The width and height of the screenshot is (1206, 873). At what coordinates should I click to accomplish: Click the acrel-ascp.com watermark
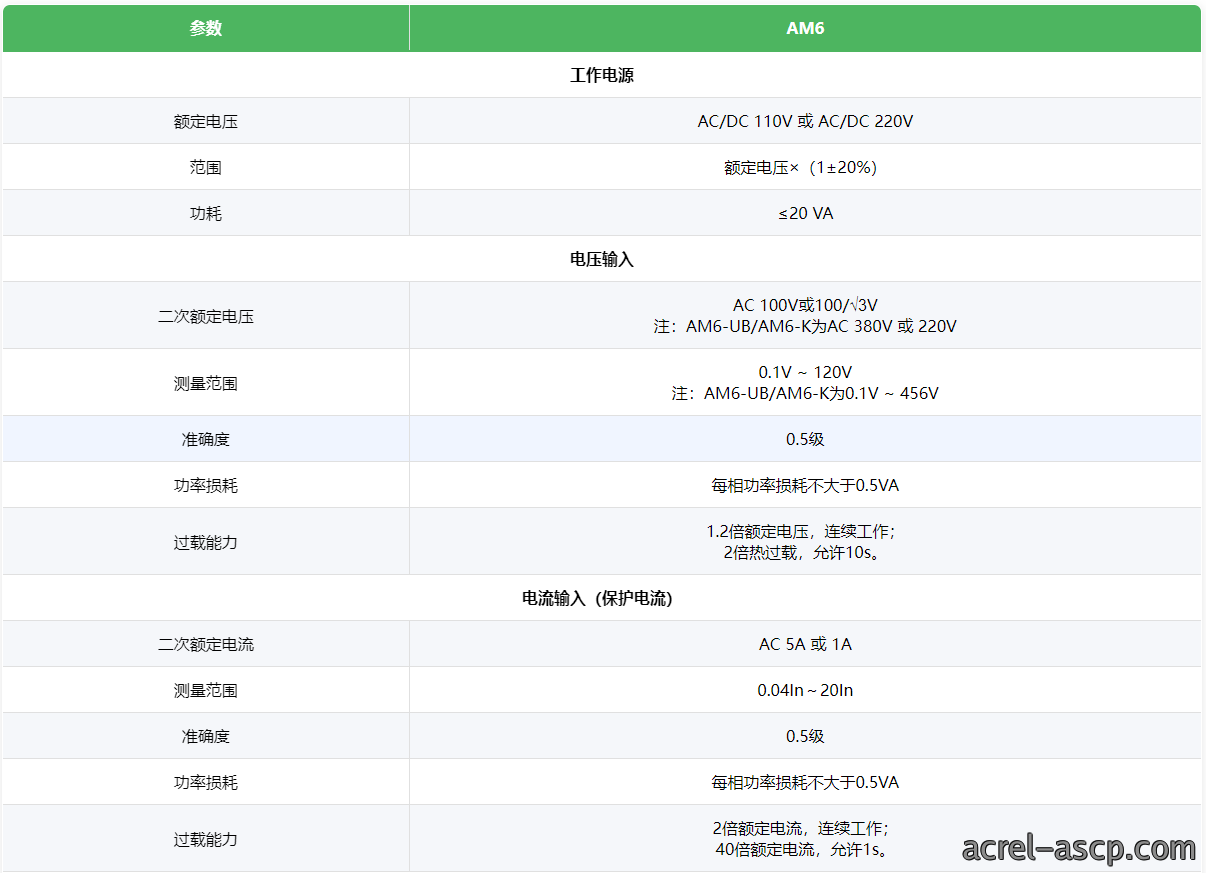(x=1079, y=849)
